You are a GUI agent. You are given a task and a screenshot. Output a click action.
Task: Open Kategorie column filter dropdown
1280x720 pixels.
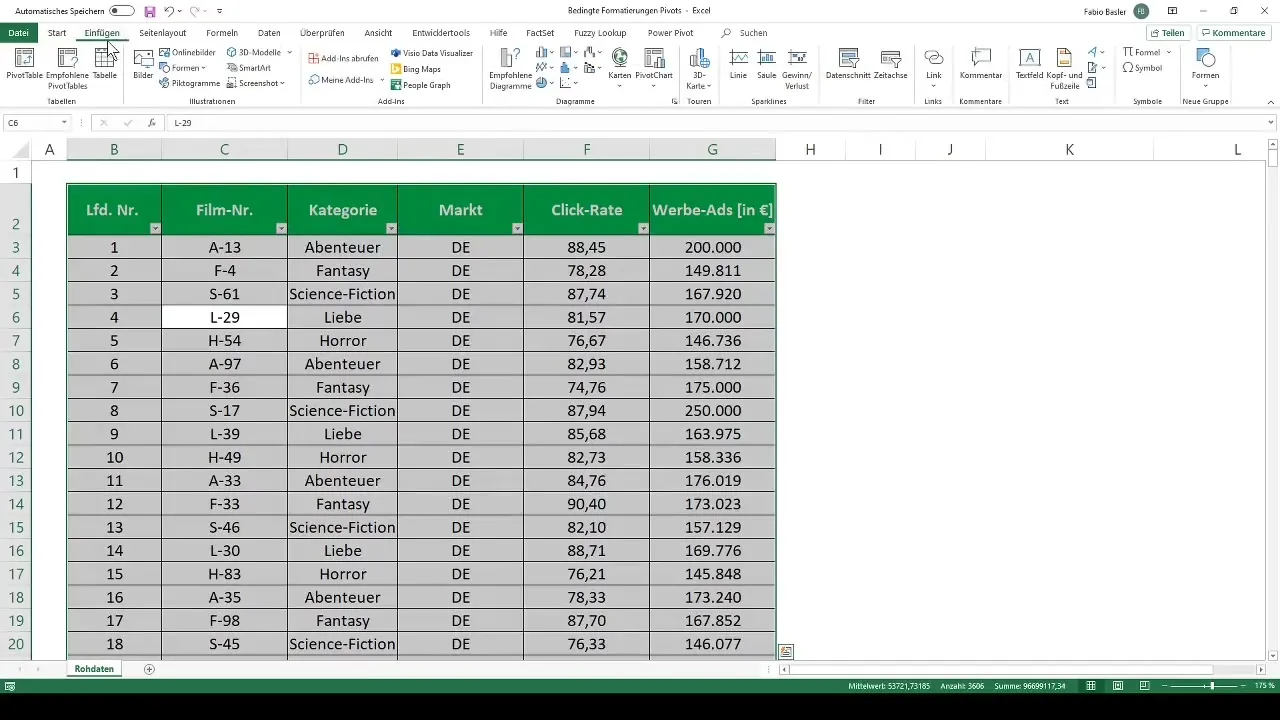[x=390, y=228]
